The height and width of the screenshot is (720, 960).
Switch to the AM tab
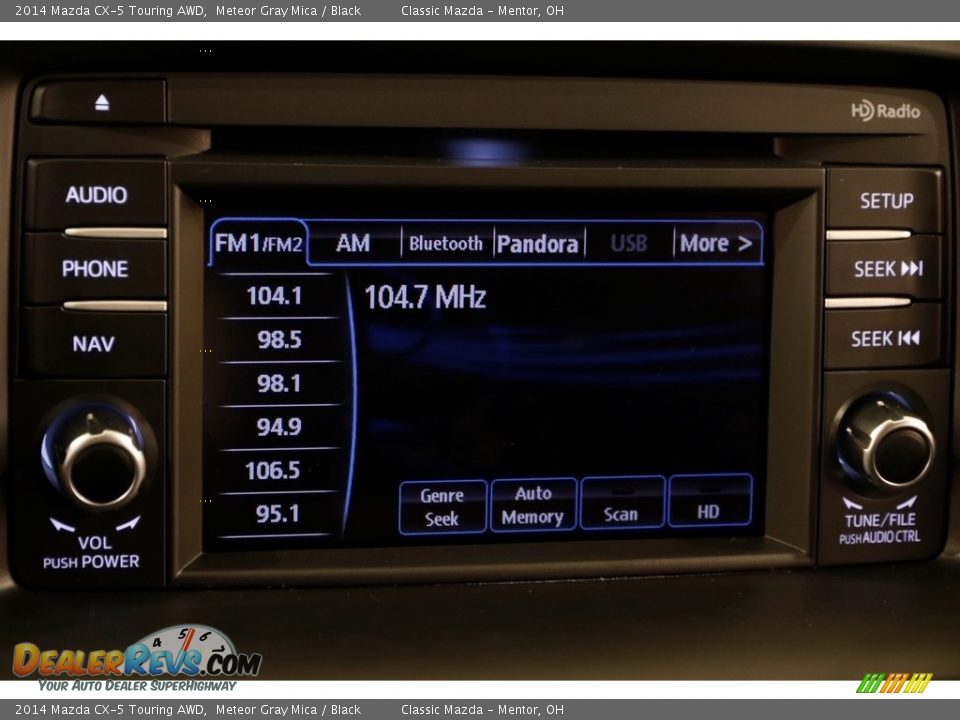pos(353,243)
